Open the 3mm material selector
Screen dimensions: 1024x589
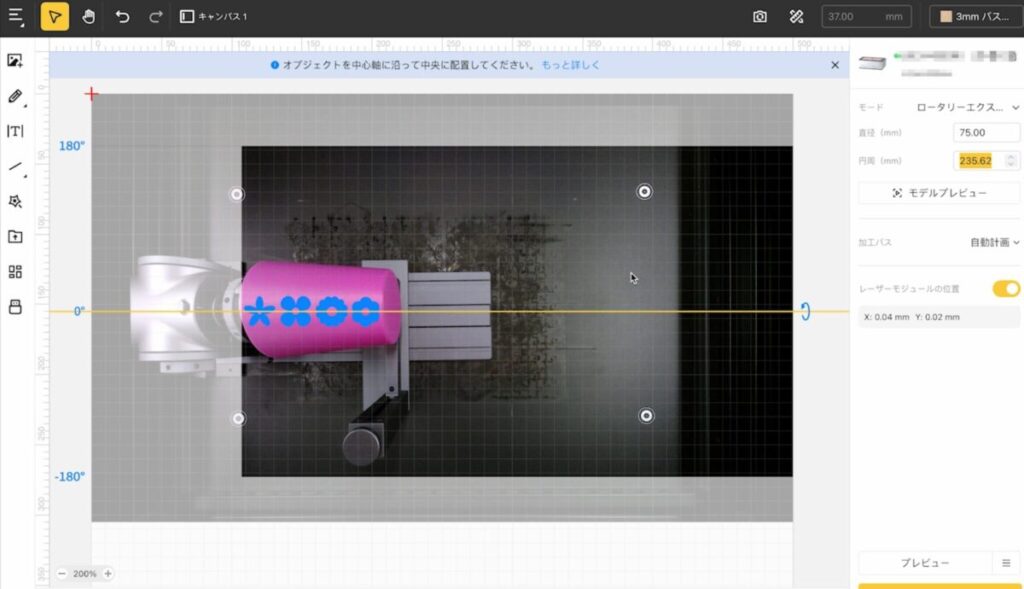975,17
